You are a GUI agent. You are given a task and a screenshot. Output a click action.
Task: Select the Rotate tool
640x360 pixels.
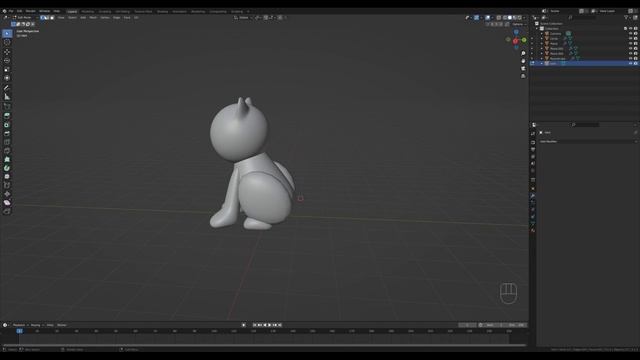point(7,60)
